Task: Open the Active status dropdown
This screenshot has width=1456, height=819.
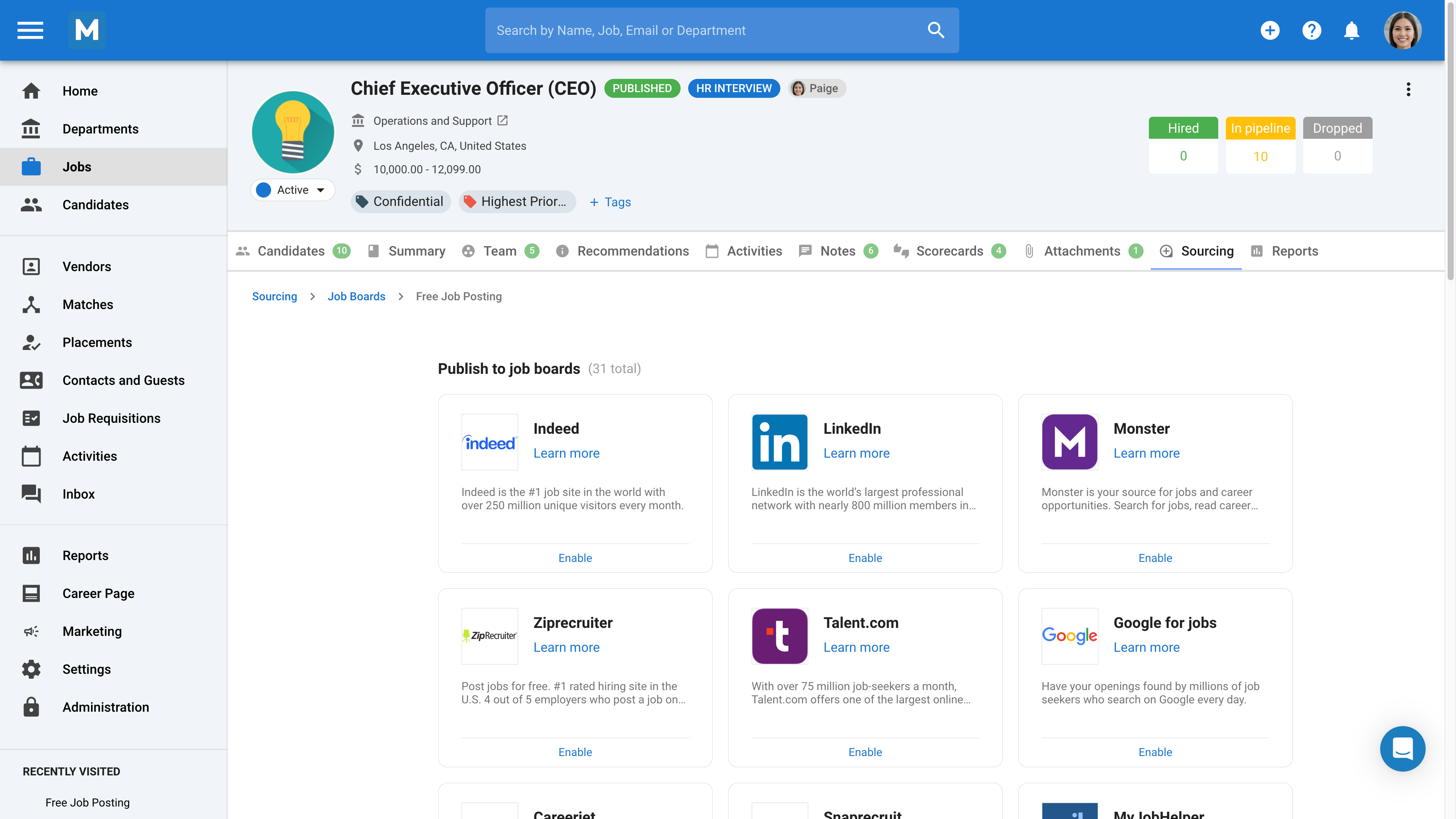Action: tap(292, 190)
